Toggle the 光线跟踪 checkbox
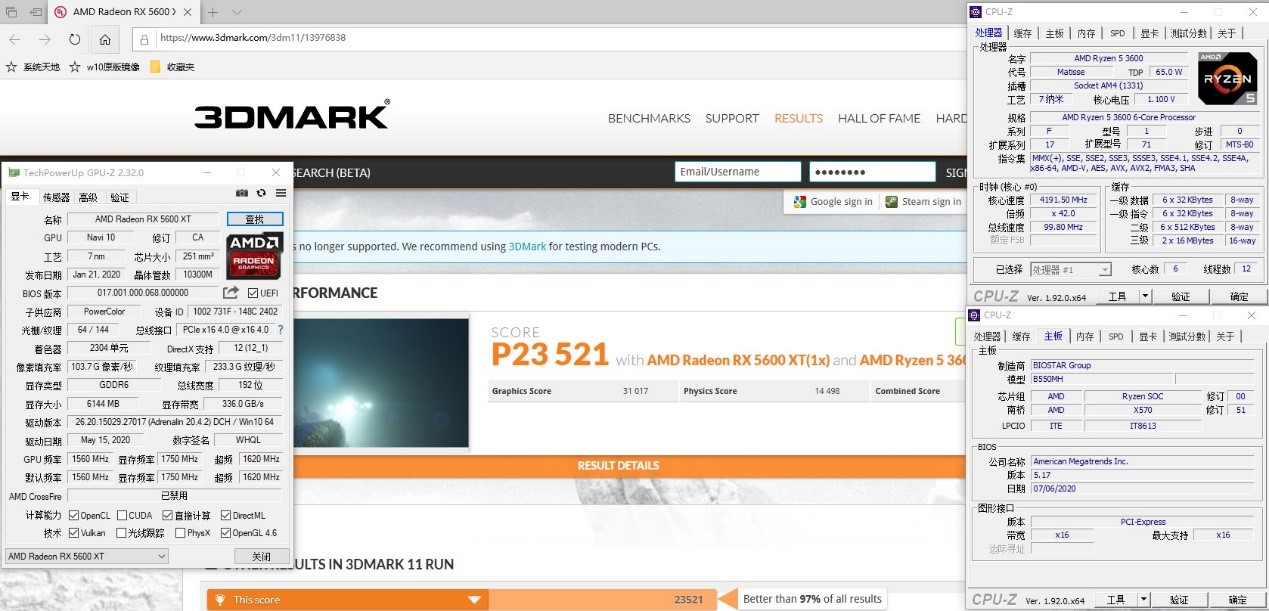Viewport: 1269px width, 611px height. click(121, 533)
